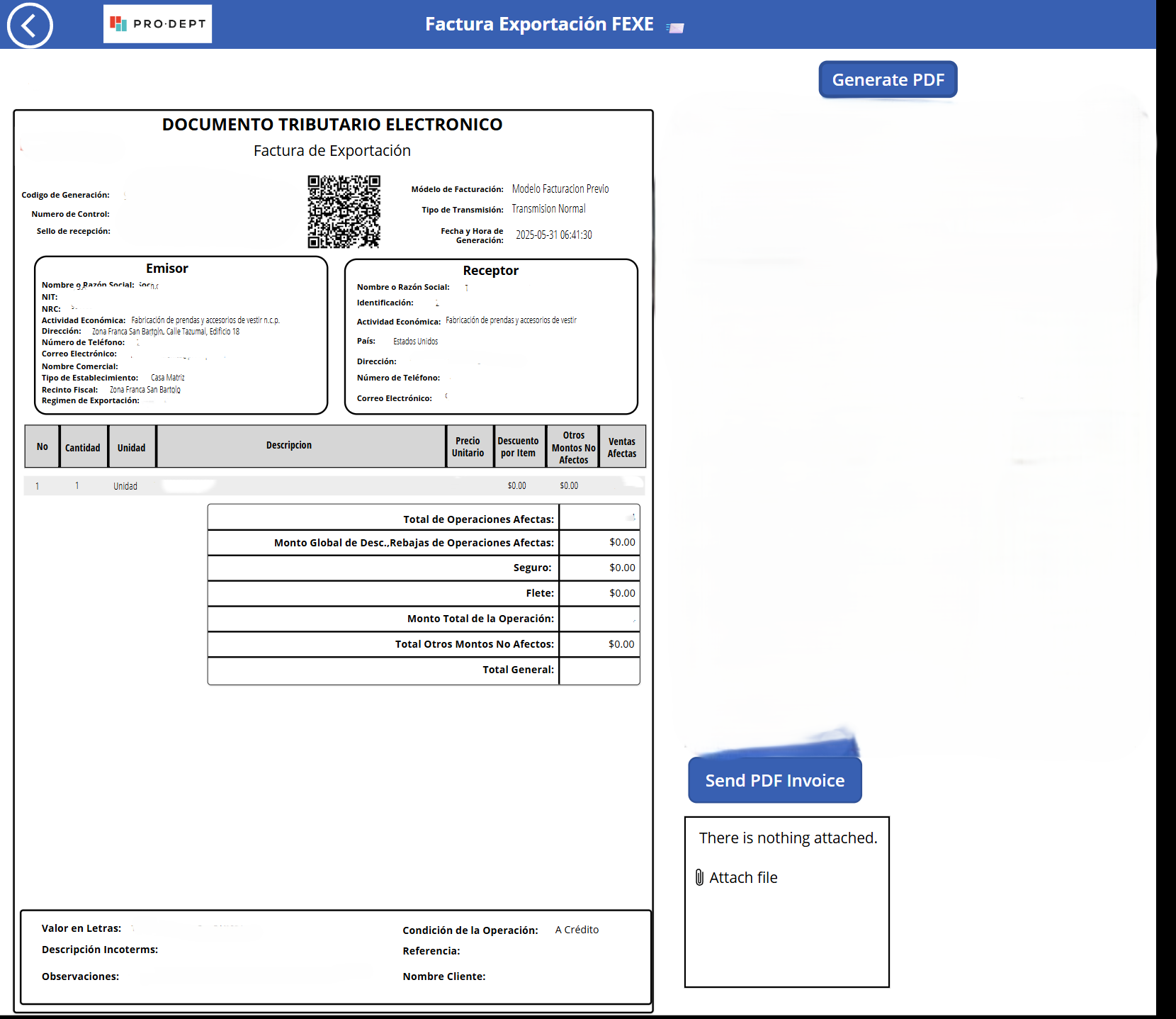Open the Attach file link
Viewport: 1176px width, 1019px height.
pos(743,877)
